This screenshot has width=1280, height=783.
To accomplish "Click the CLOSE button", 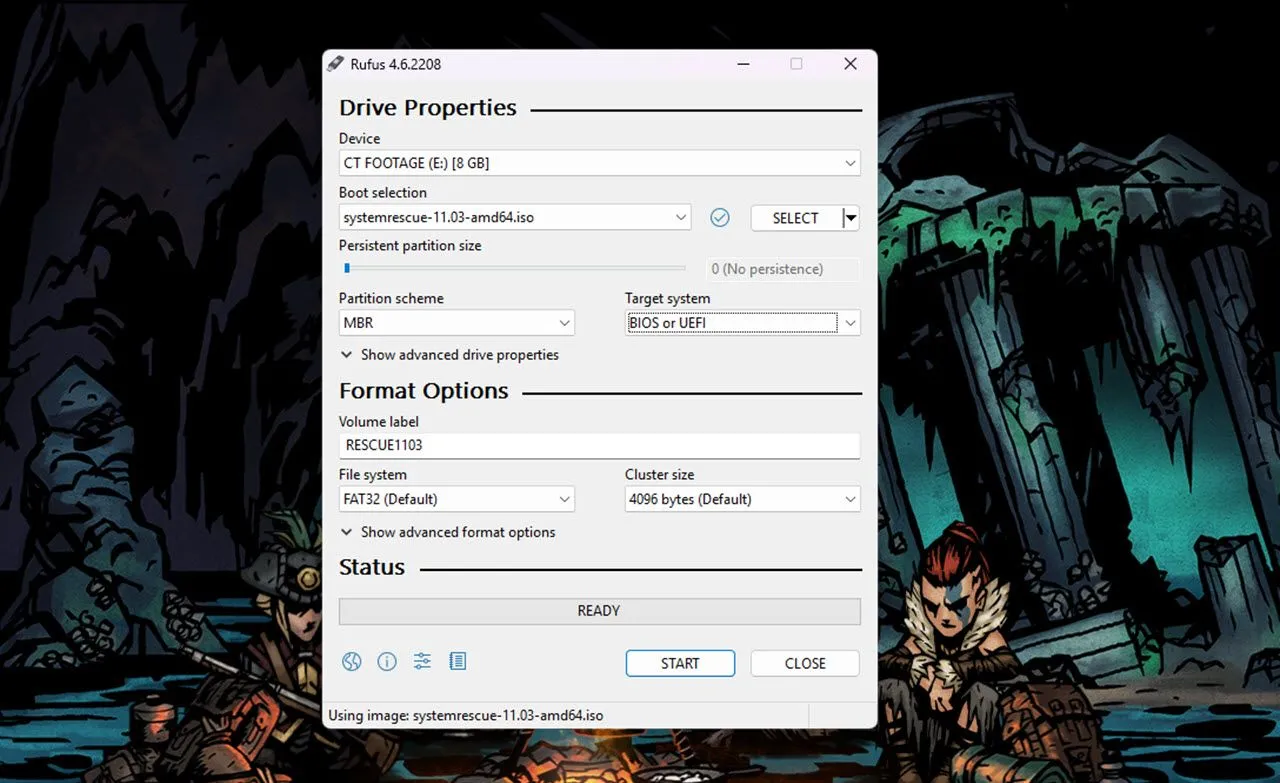I will pyautogui.click(x=805, y=663).
